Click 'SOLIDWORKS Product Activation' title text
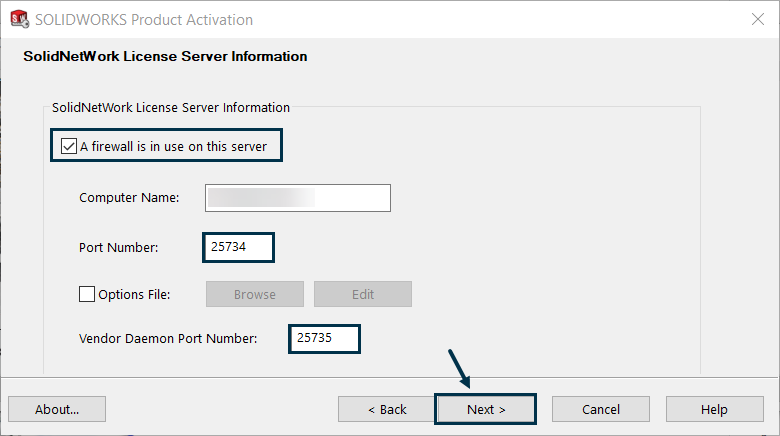 click(x=144, y=19)
